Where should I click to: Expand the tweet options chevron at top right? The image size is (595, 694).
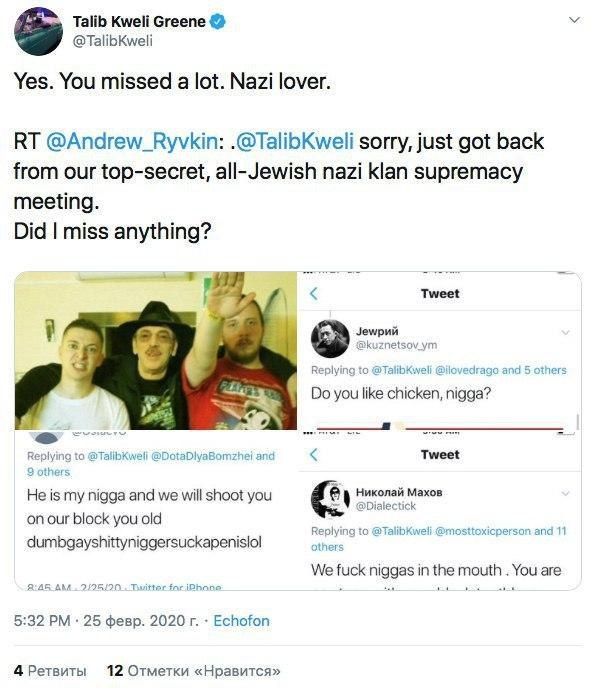tap(574, 20)
